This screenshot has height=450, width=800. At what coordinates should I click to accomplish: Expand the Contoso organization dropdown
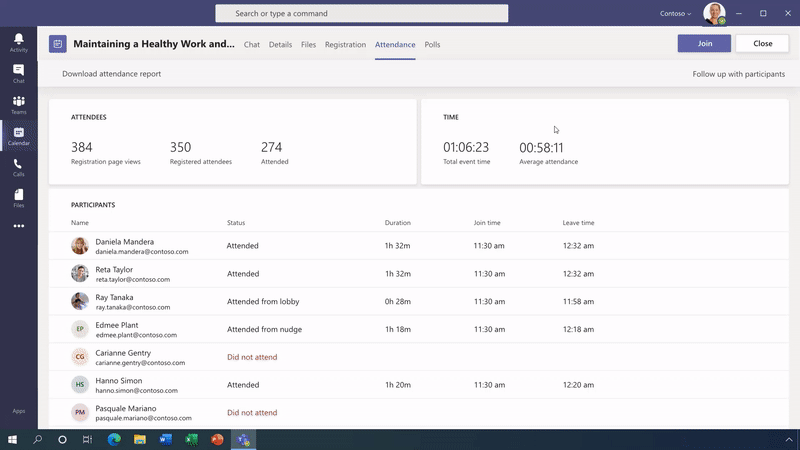676,14
